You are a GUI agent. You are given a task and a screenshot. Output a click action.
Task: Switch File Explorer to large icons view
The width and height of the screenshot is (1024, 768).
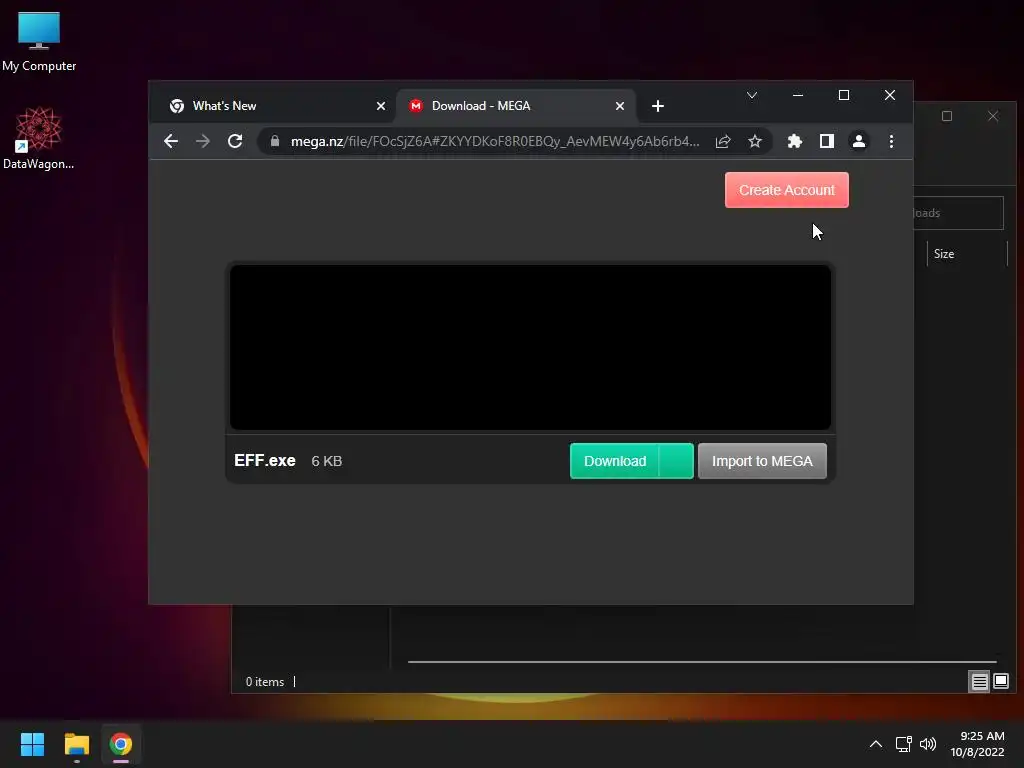click(x=1000, y=682)
